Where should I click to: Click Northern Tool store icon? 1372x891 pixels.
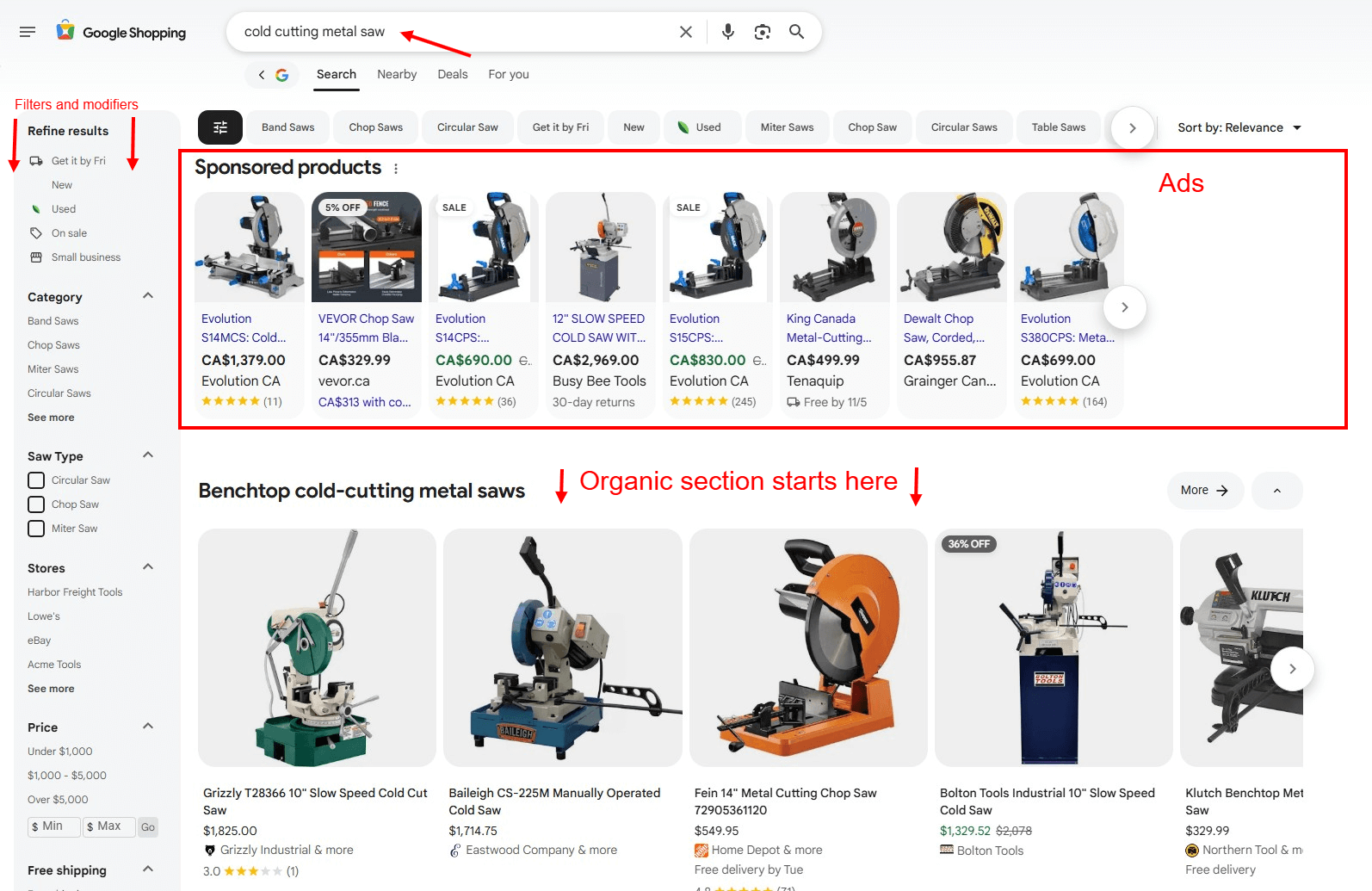click(x=1192, y=851)
